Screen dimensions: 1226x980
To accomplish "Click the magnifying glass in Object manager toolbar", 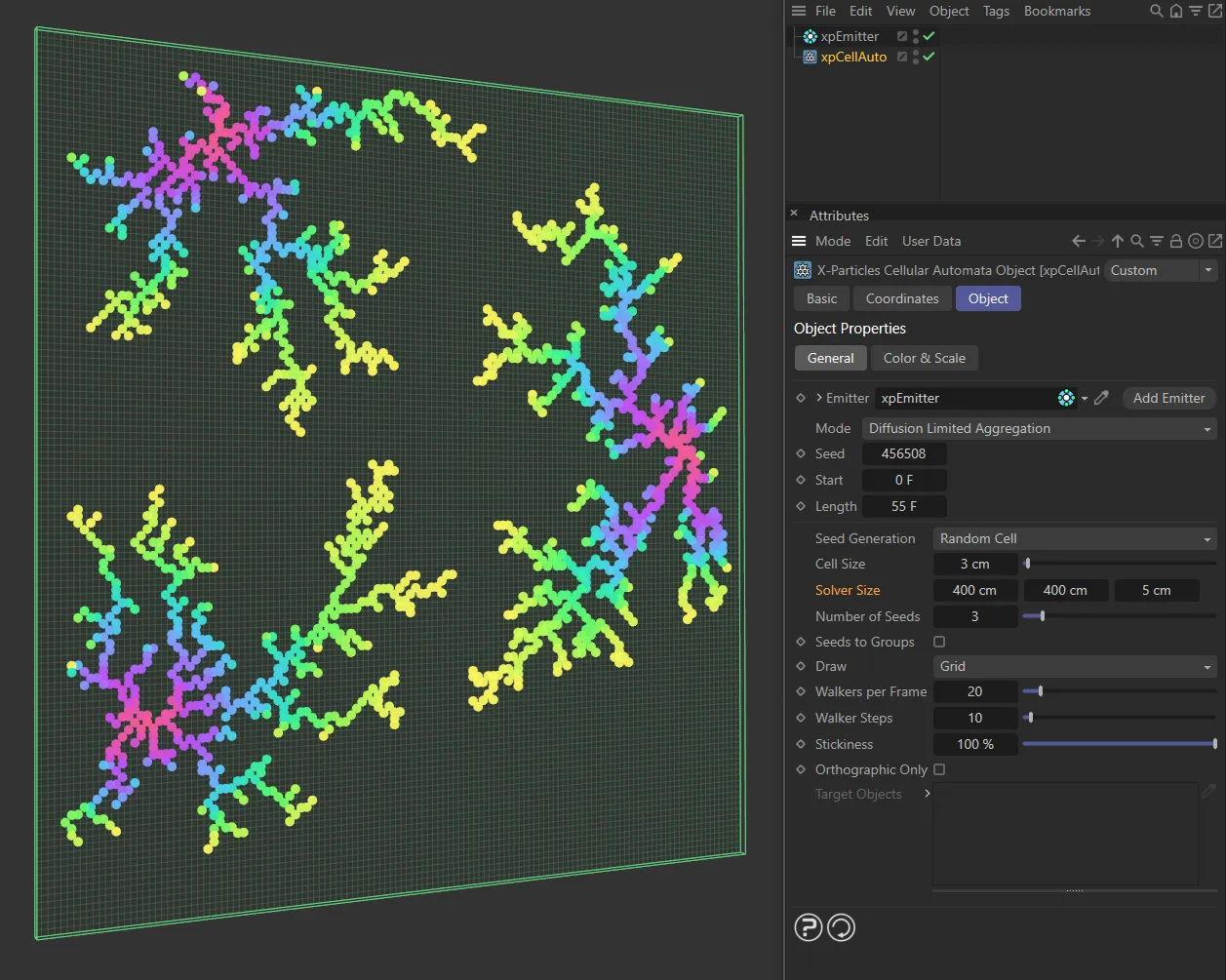I will [1156, 11].
